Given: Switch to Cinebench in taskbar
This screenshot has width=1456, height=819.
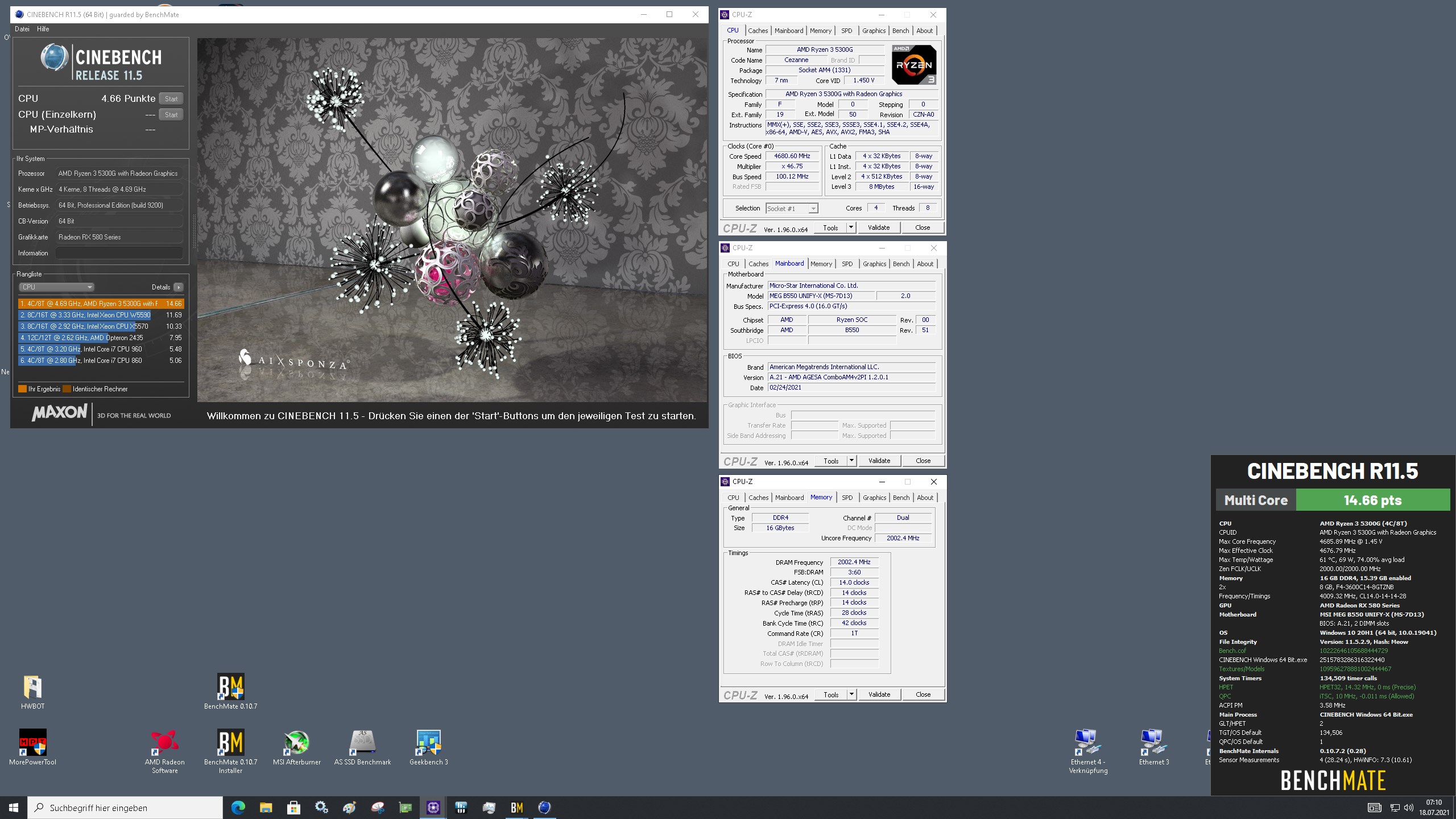Looking at the screenshot, I should (544, 808).
